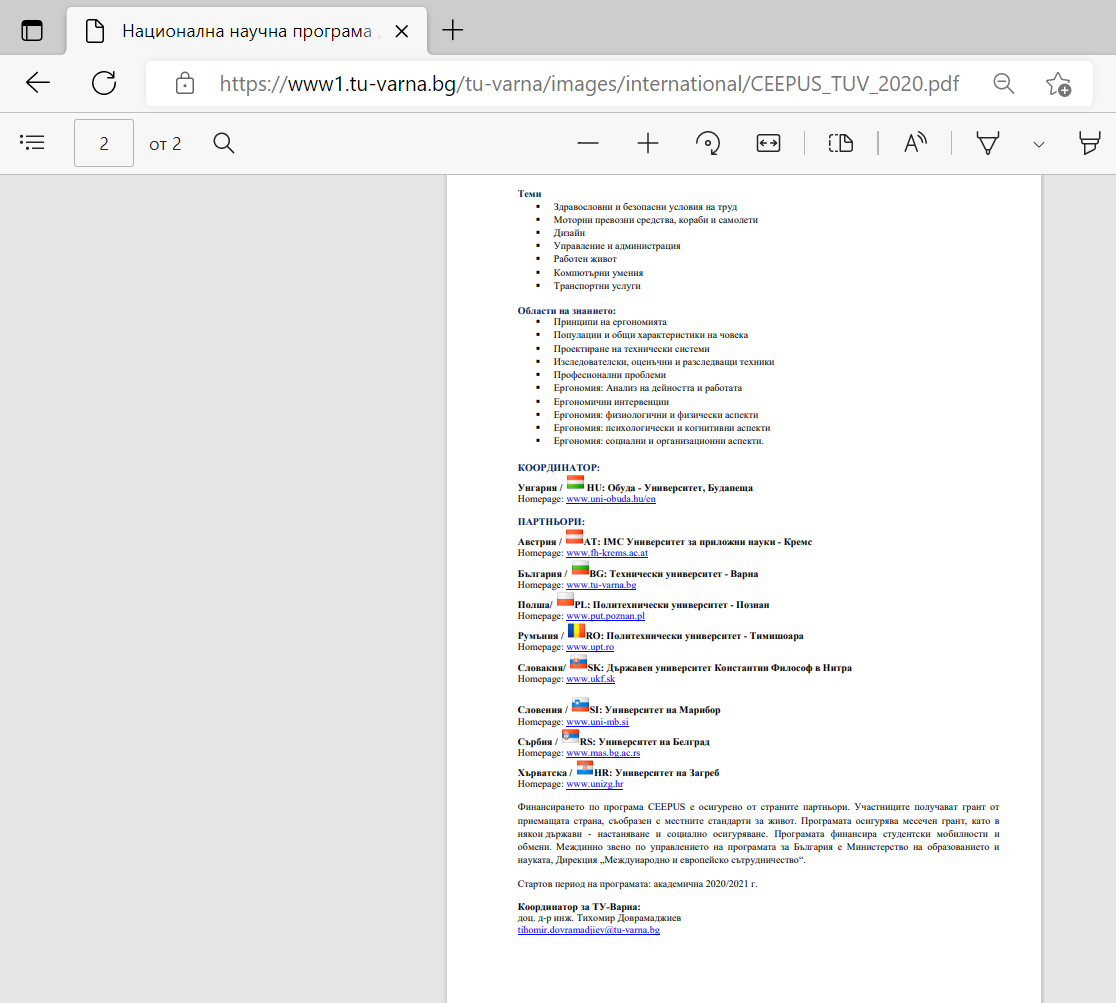Go back to the previous page
This screenshot has height=1003, width=1116.
[x=38, y=83]
